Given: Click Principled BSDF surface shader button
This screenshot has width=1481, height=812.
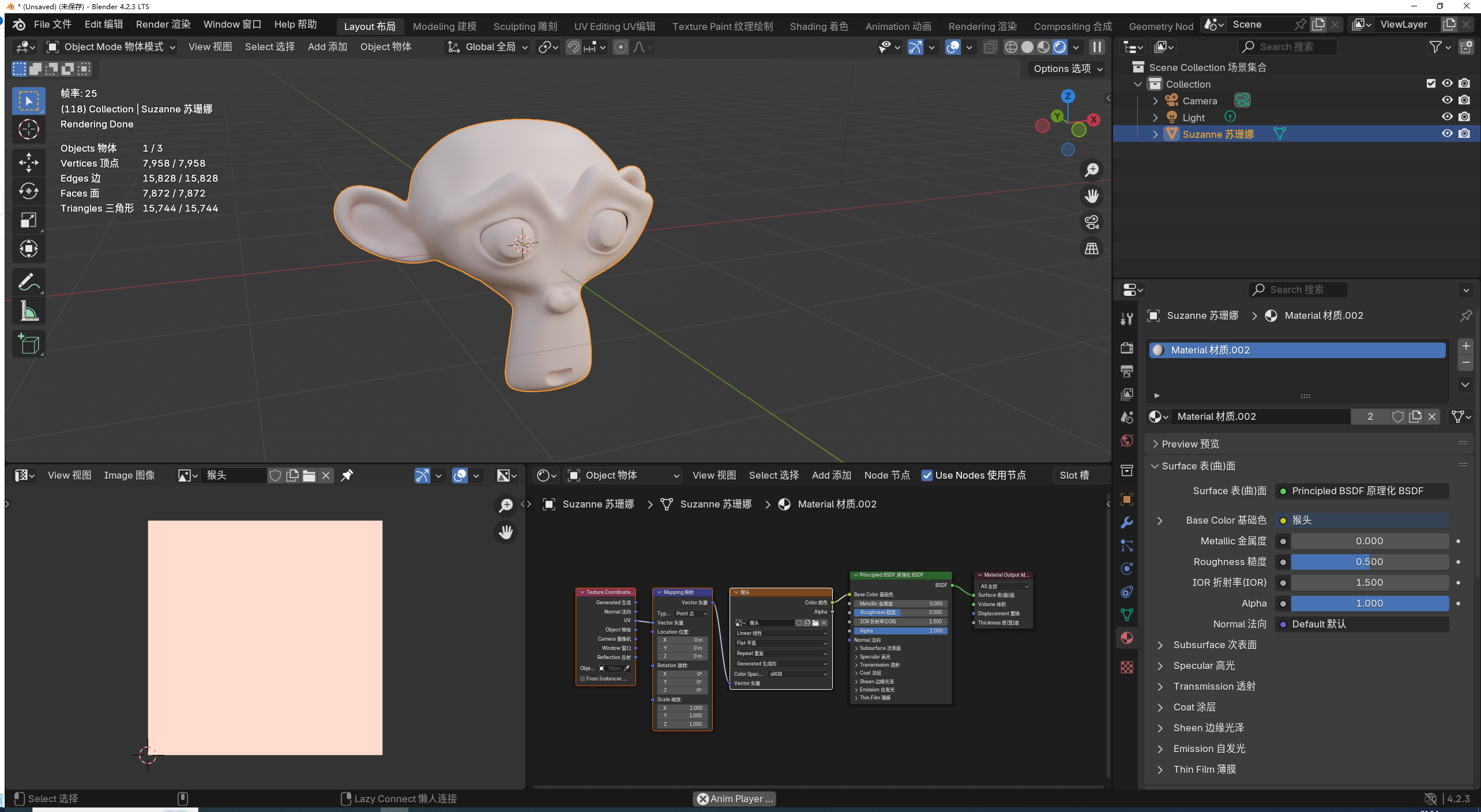Looking at the screenshot, I should tap(1362, 491).
